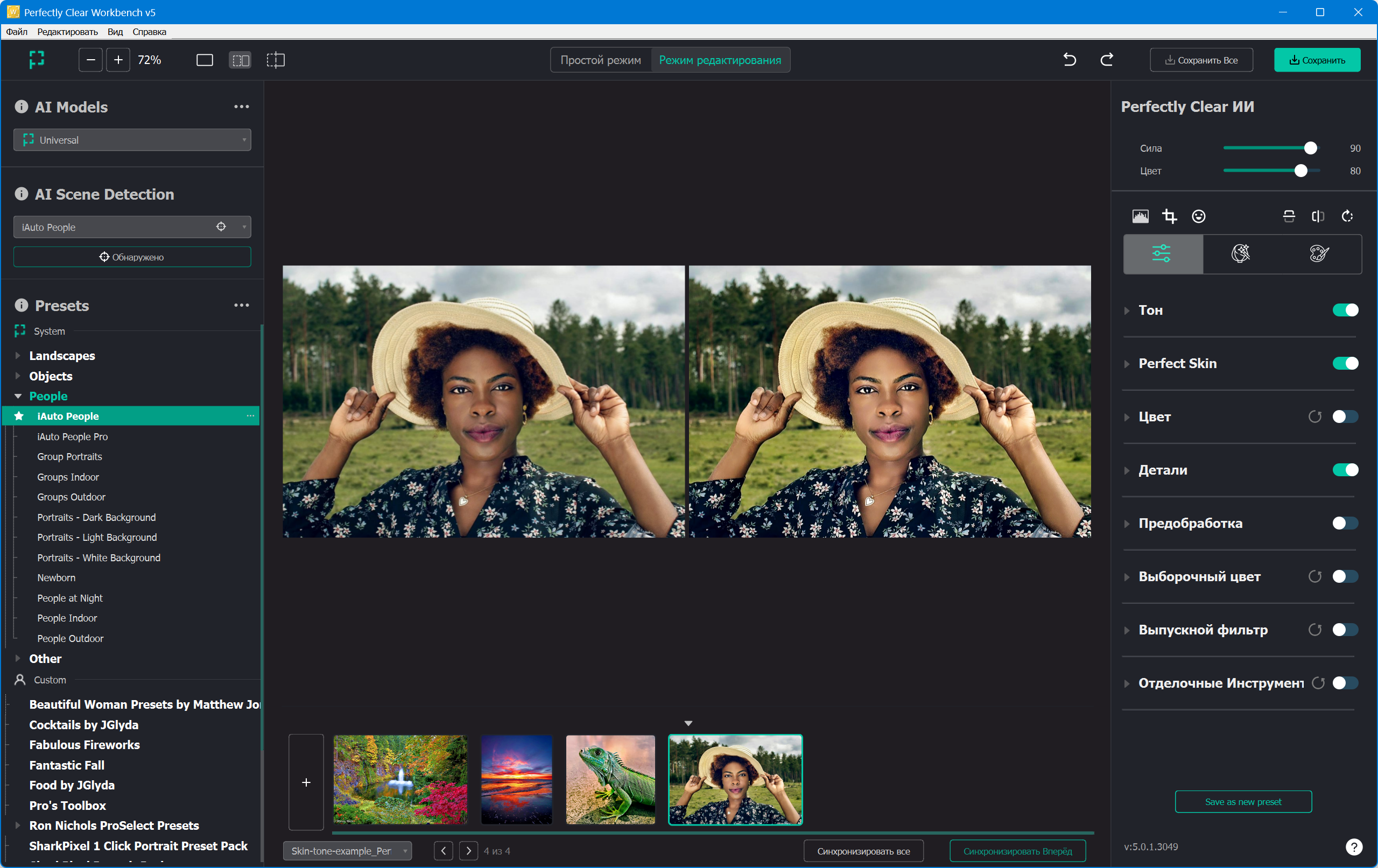Open the face selection smiley icon
This screenshot has width=1378, height=868.
(1198, 216)
